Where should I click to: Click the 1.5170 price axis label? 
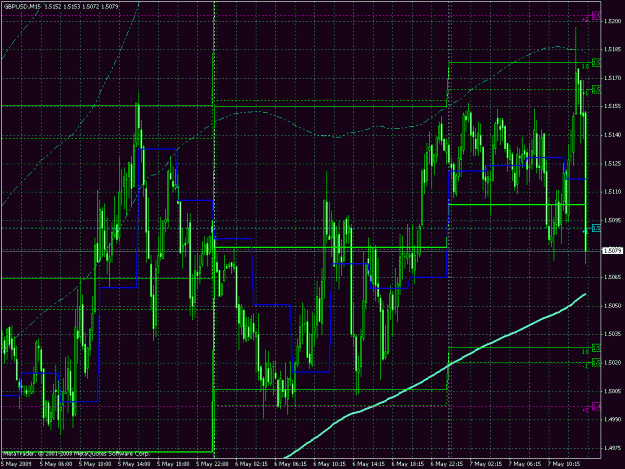click(x=613, y=78)
